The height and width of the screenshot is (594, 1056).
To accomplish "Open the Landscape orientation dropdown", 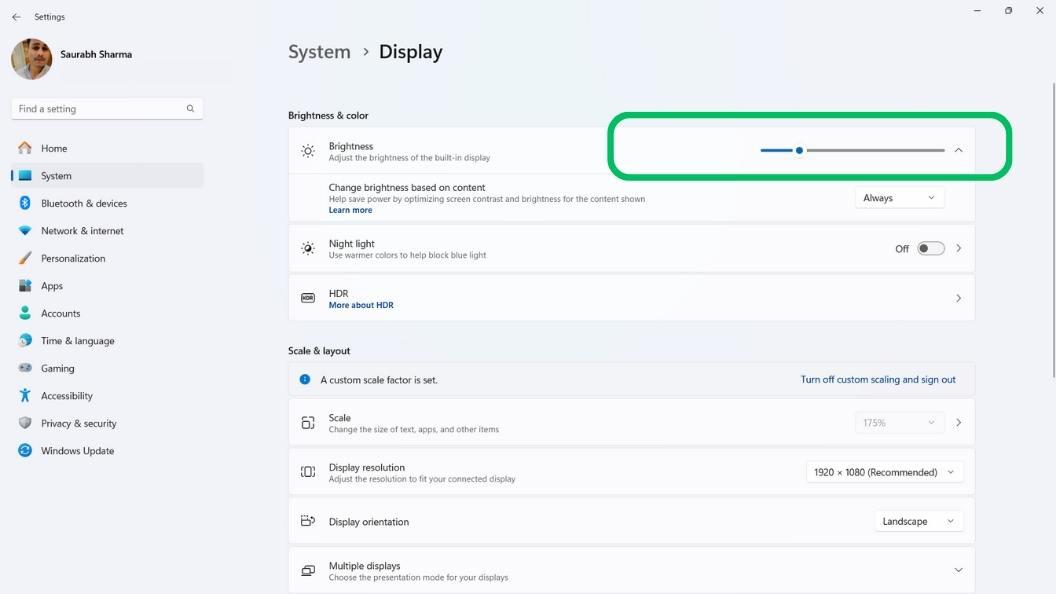I will [917, 520].
